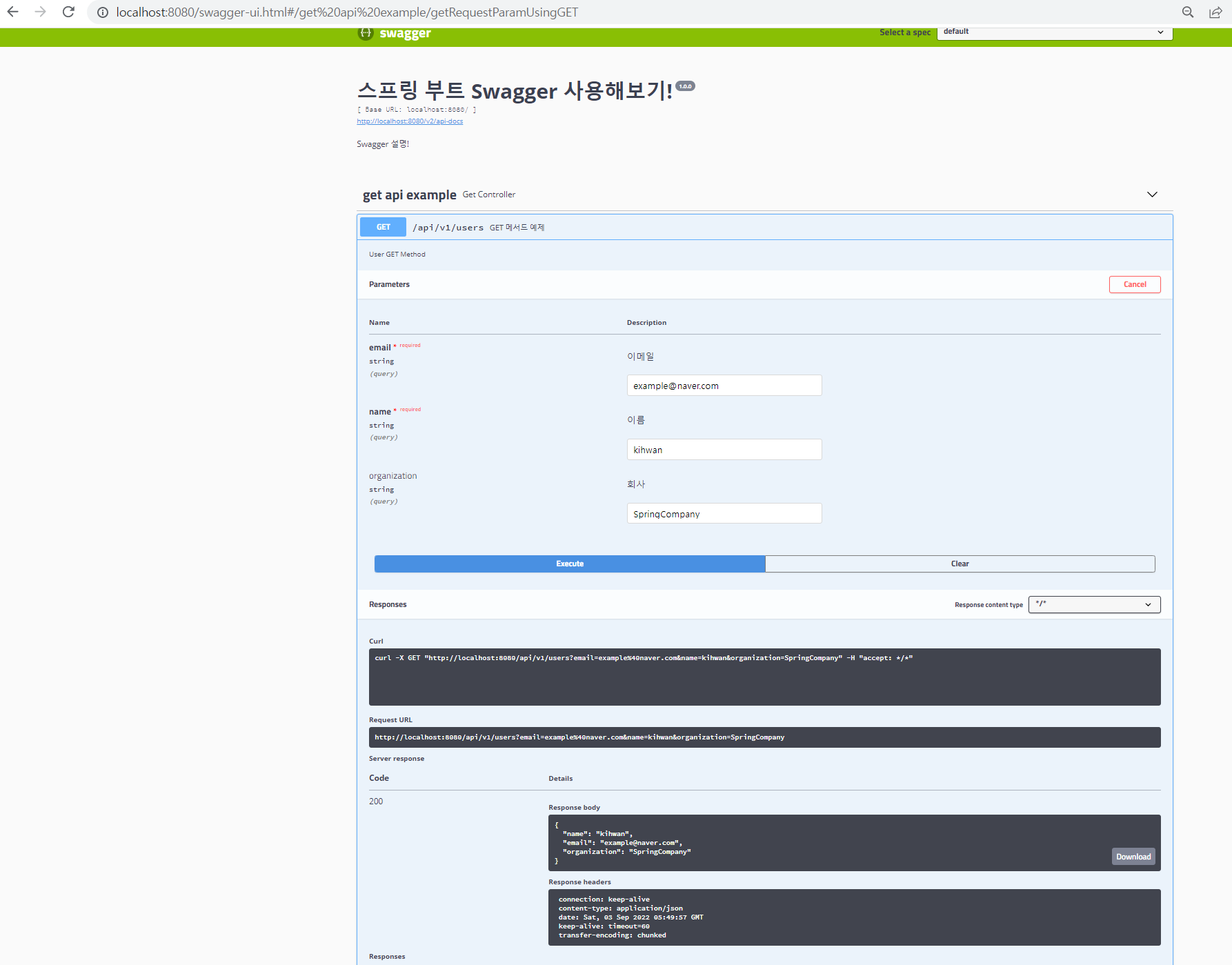Click the GET method badge
1232x965 pixels.
pos(383,227)
